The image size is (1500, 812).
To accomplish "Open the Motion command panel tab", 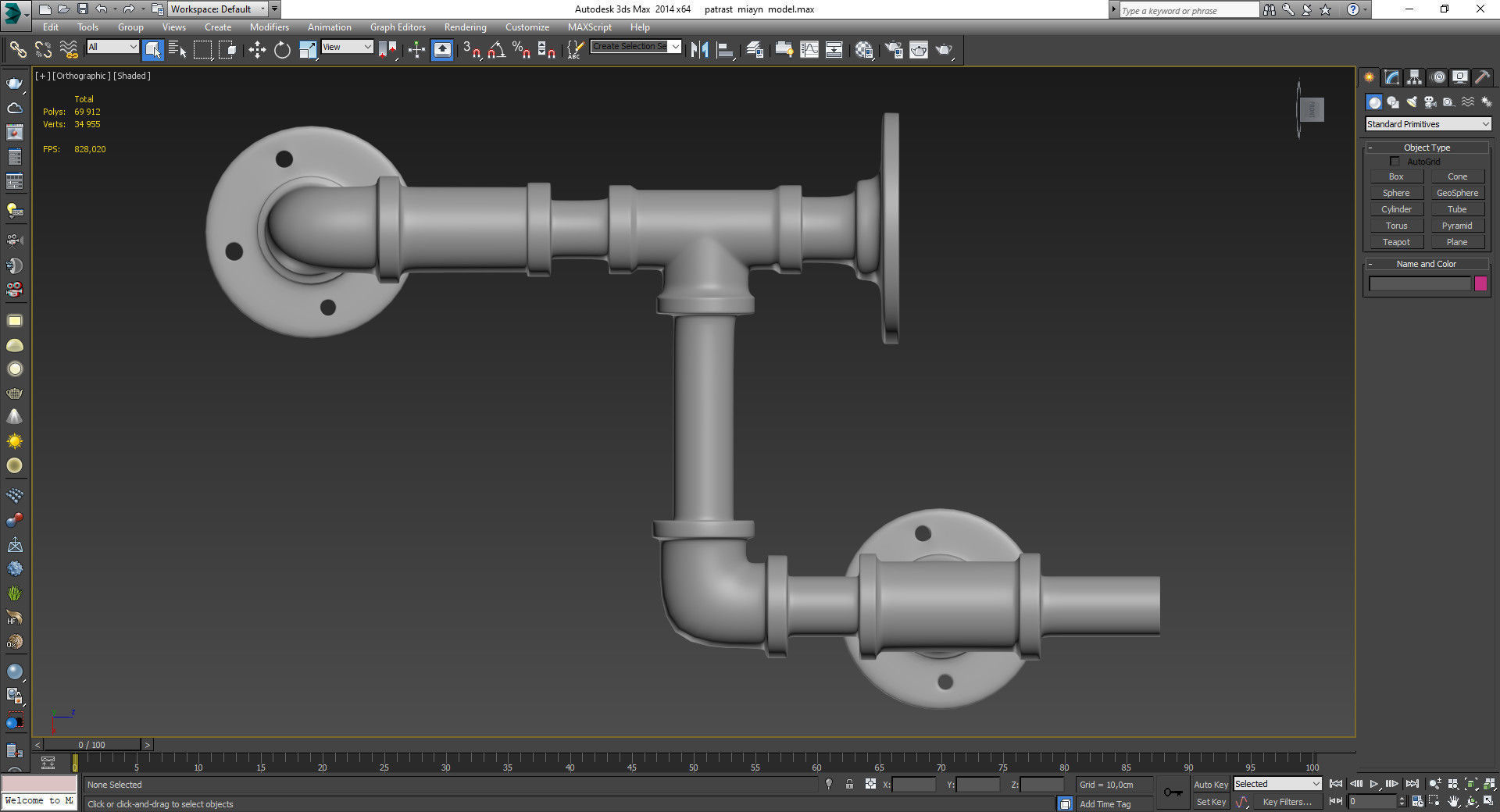I will 1438,77.
